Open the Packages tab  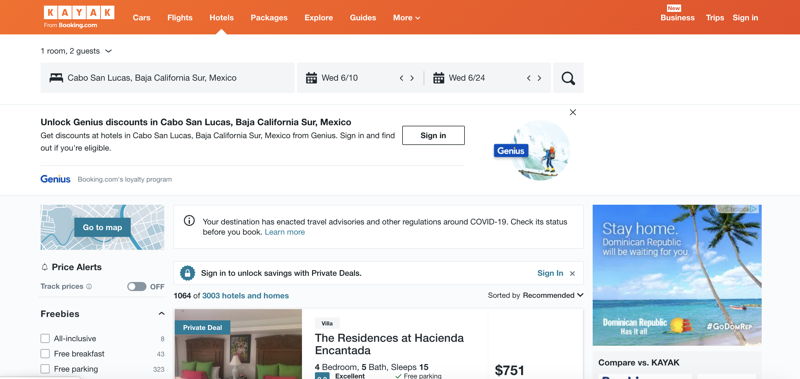[269, 18]
